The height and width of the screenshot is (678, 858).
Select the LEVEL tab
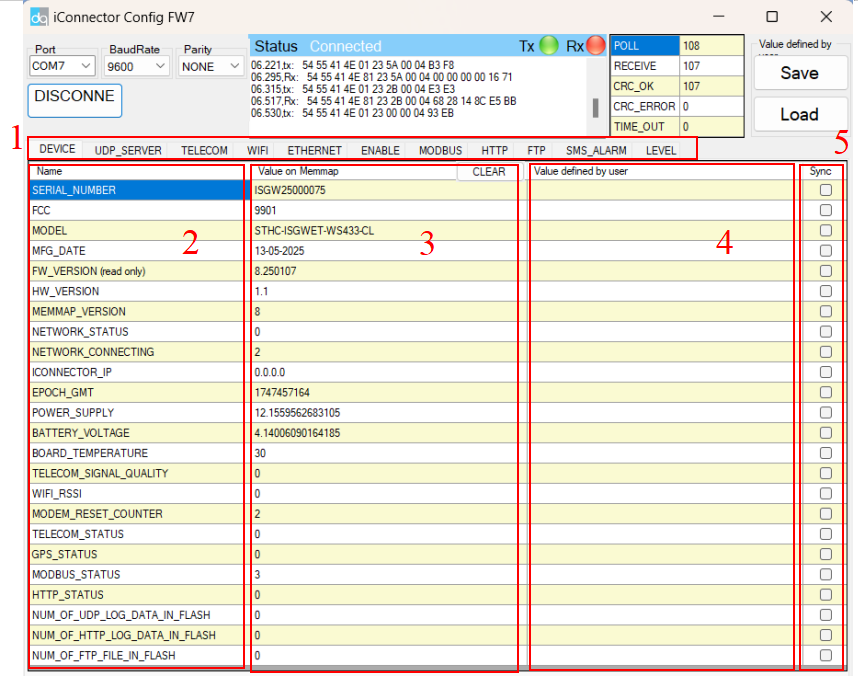click(x=661, y=151)
